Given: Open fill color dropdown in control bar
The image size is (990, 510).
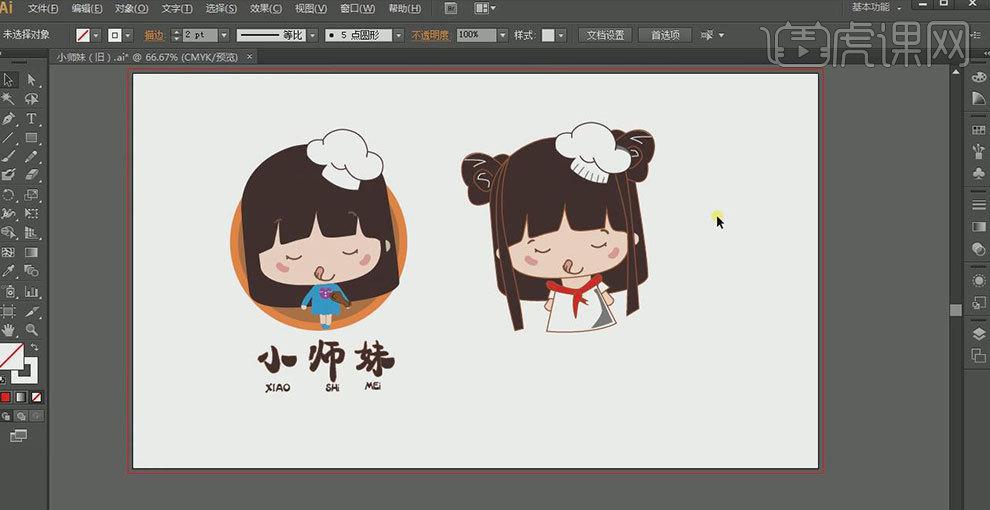Looking at the screenshot, I should coord(97,35).
